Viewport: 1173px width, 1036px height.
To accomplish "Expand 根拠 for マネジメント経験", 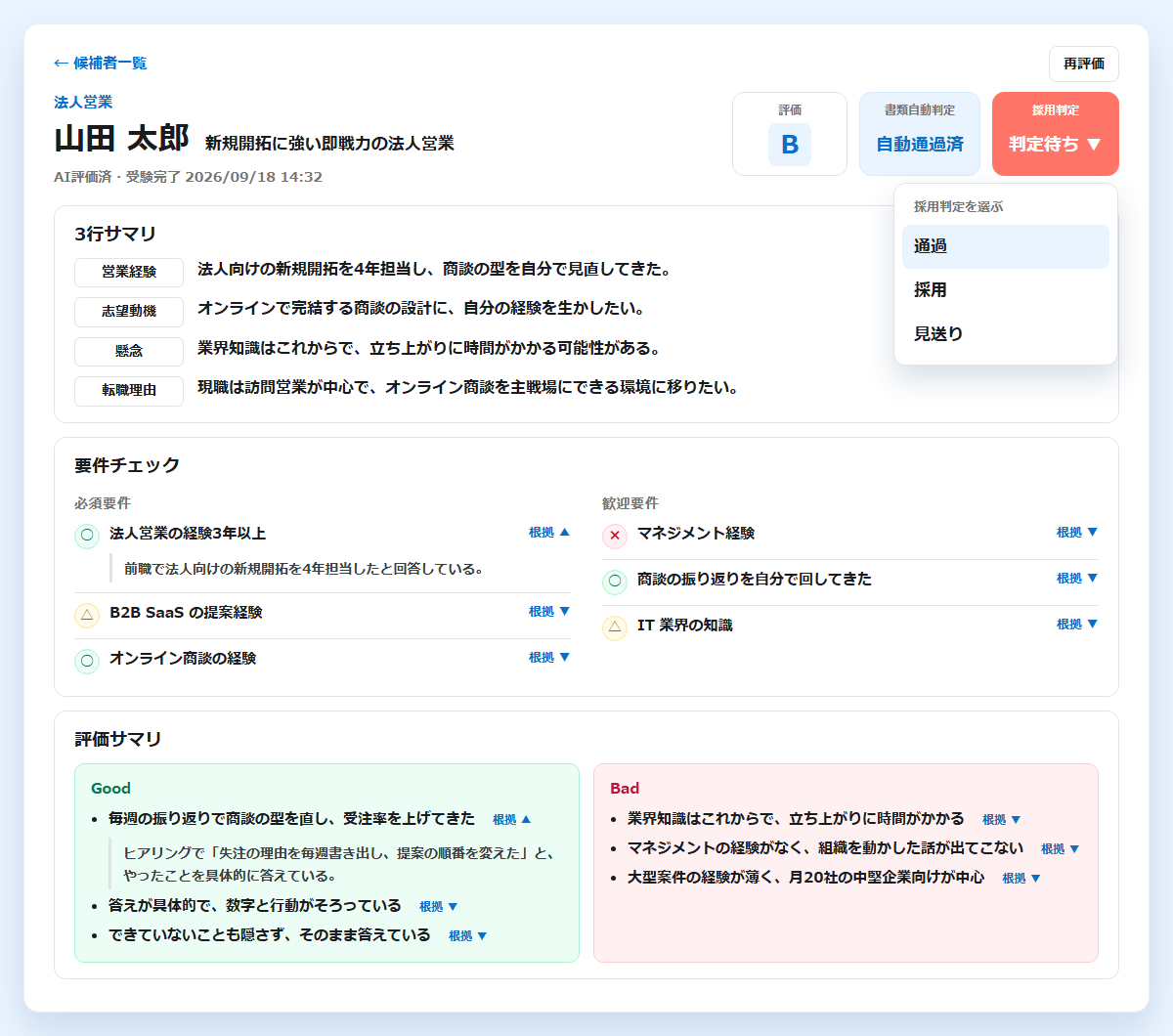I will click(x=1077, y=533).
